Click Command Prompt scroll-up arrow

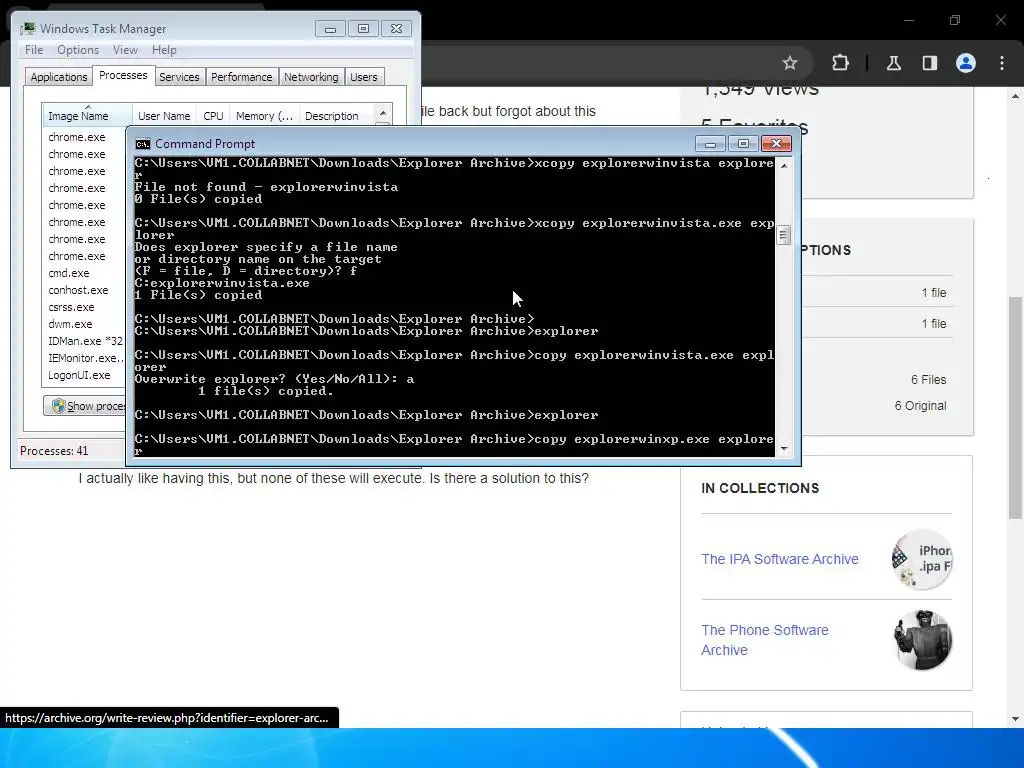[784, 166]
